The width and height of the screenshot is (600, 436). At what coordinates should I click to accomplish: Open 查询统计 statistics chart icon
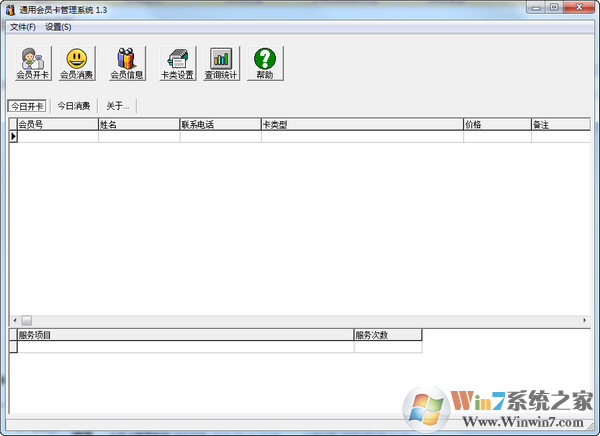221,63
